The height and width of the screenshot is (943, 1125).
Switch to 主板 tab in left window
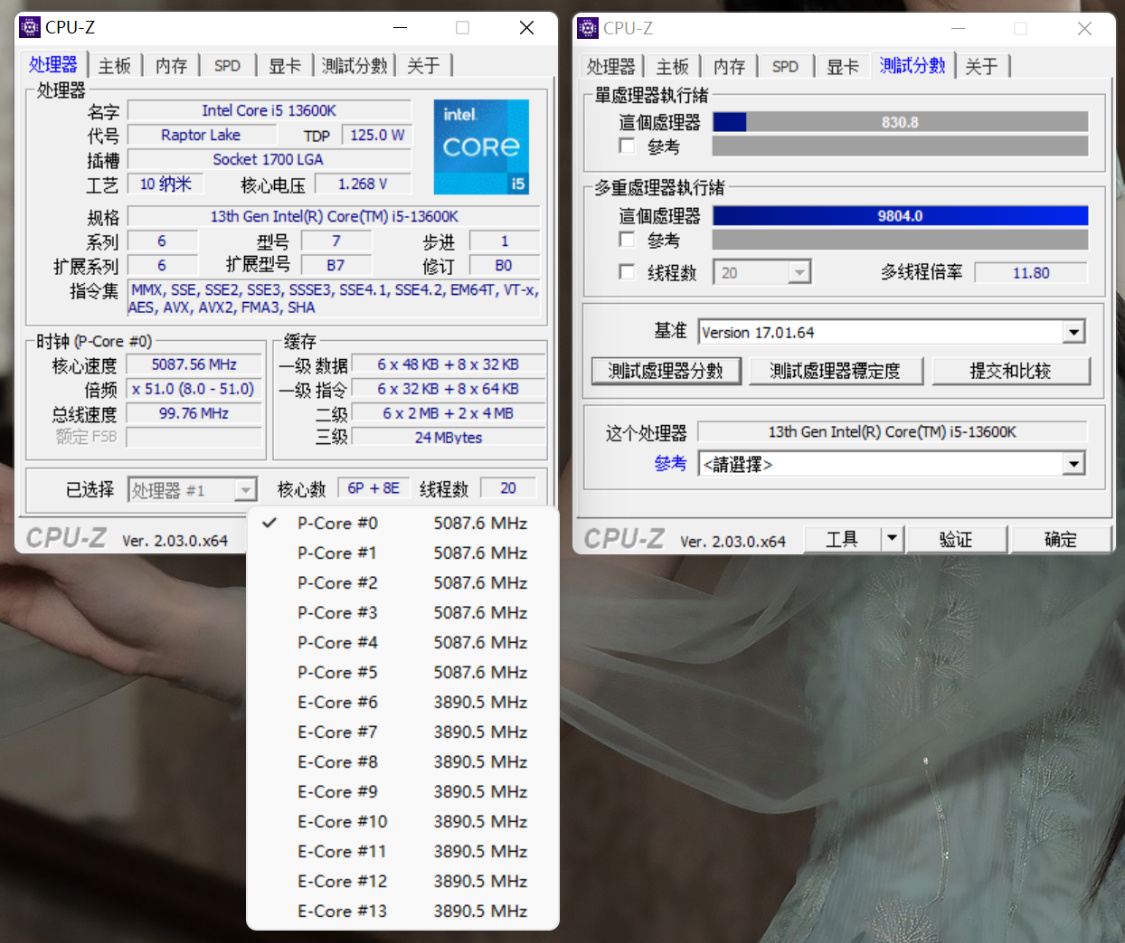coord(114,66)
